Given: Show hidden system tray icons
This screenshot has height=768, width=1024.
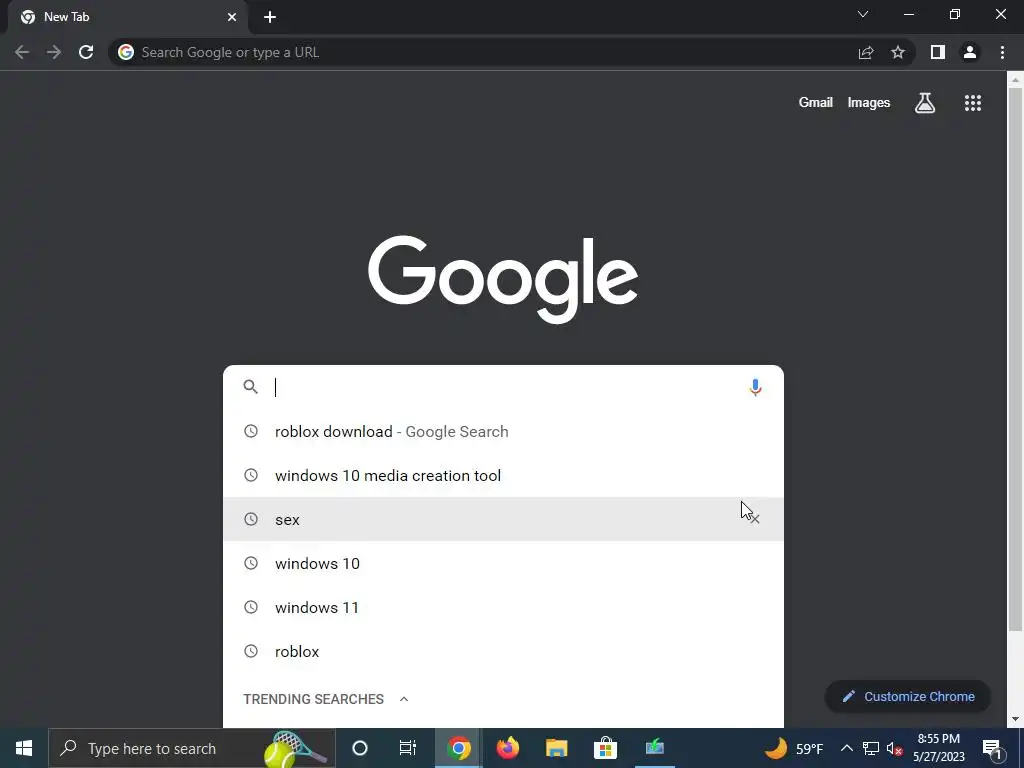Looking at the screenshot, I should coord(846,748).
